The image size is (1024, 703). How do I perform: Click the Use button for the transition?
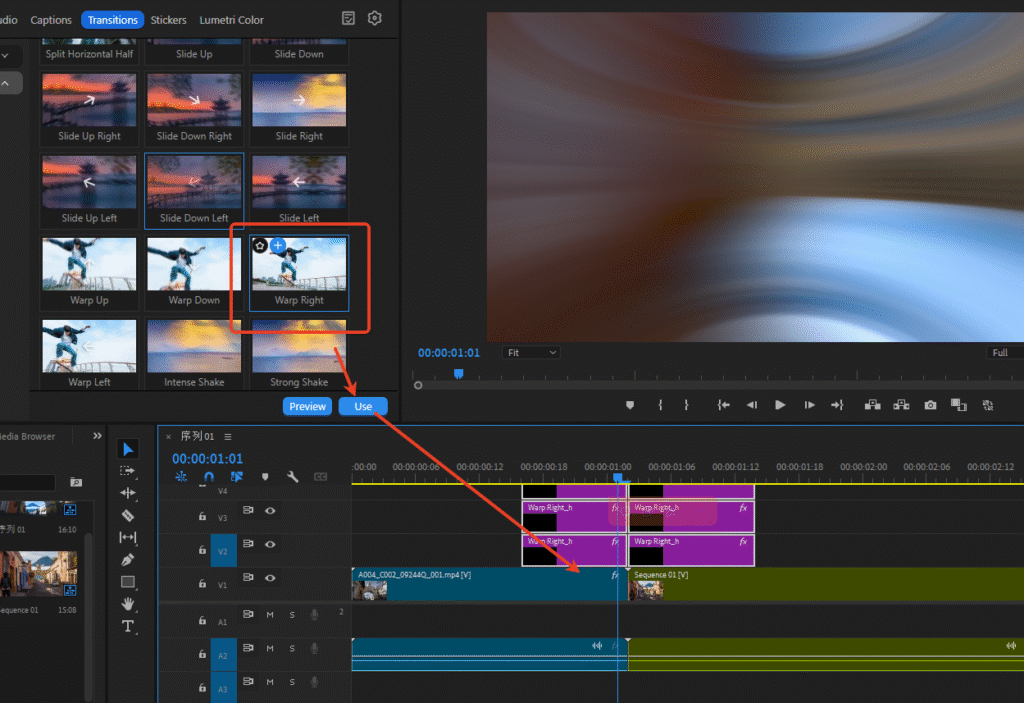[362, 406]
